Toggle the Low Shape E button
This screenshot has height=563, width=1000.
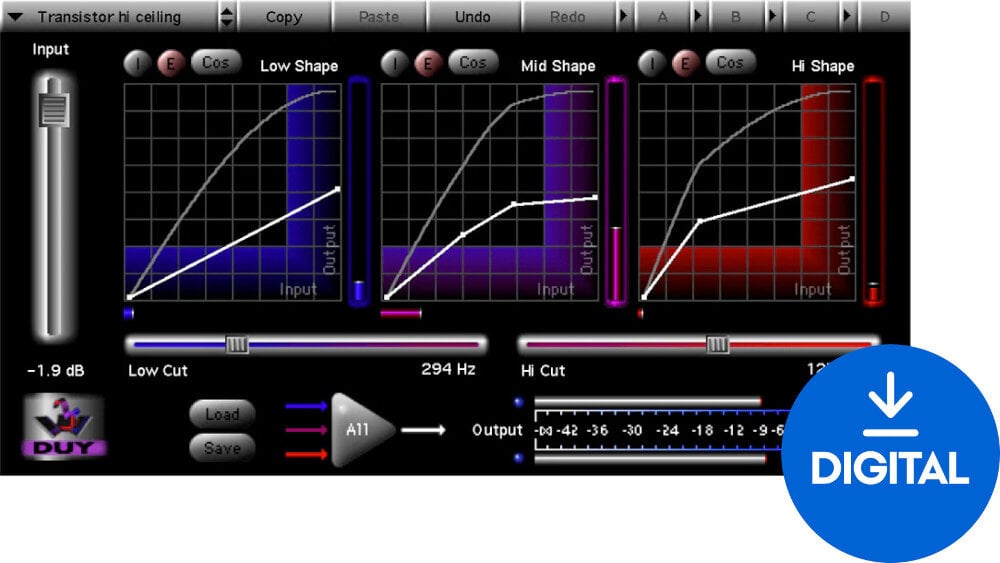(x=170, y=63)
